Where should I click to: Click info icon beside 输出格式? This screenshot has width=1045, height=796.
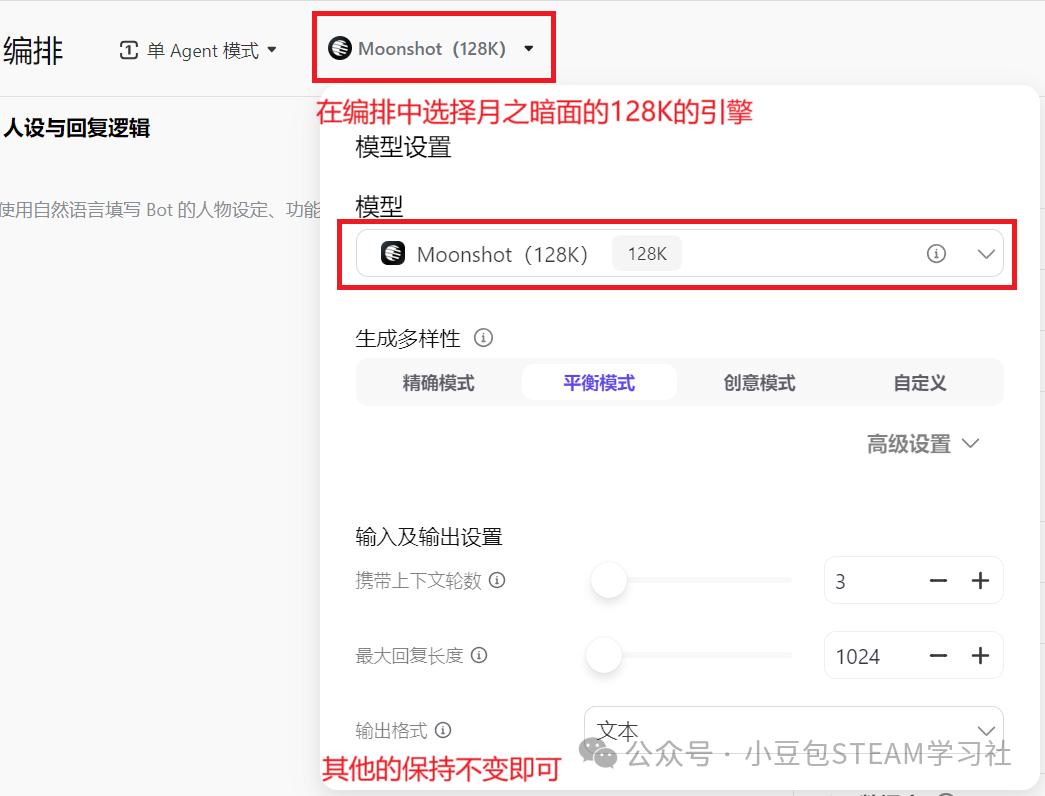[443, 730]
